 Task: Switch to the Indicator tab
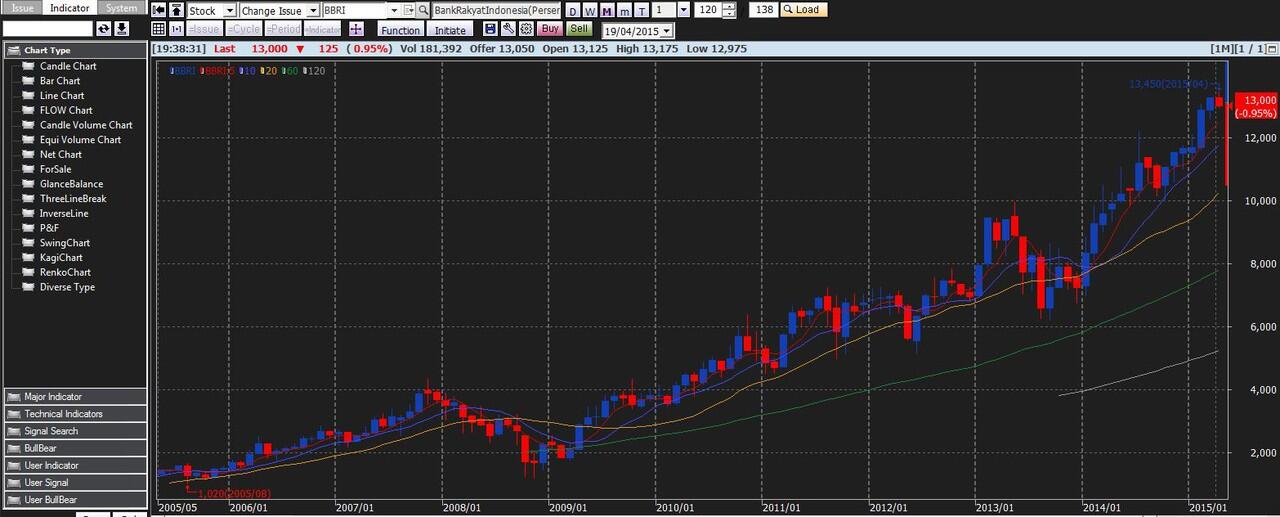tap(71, 8)
